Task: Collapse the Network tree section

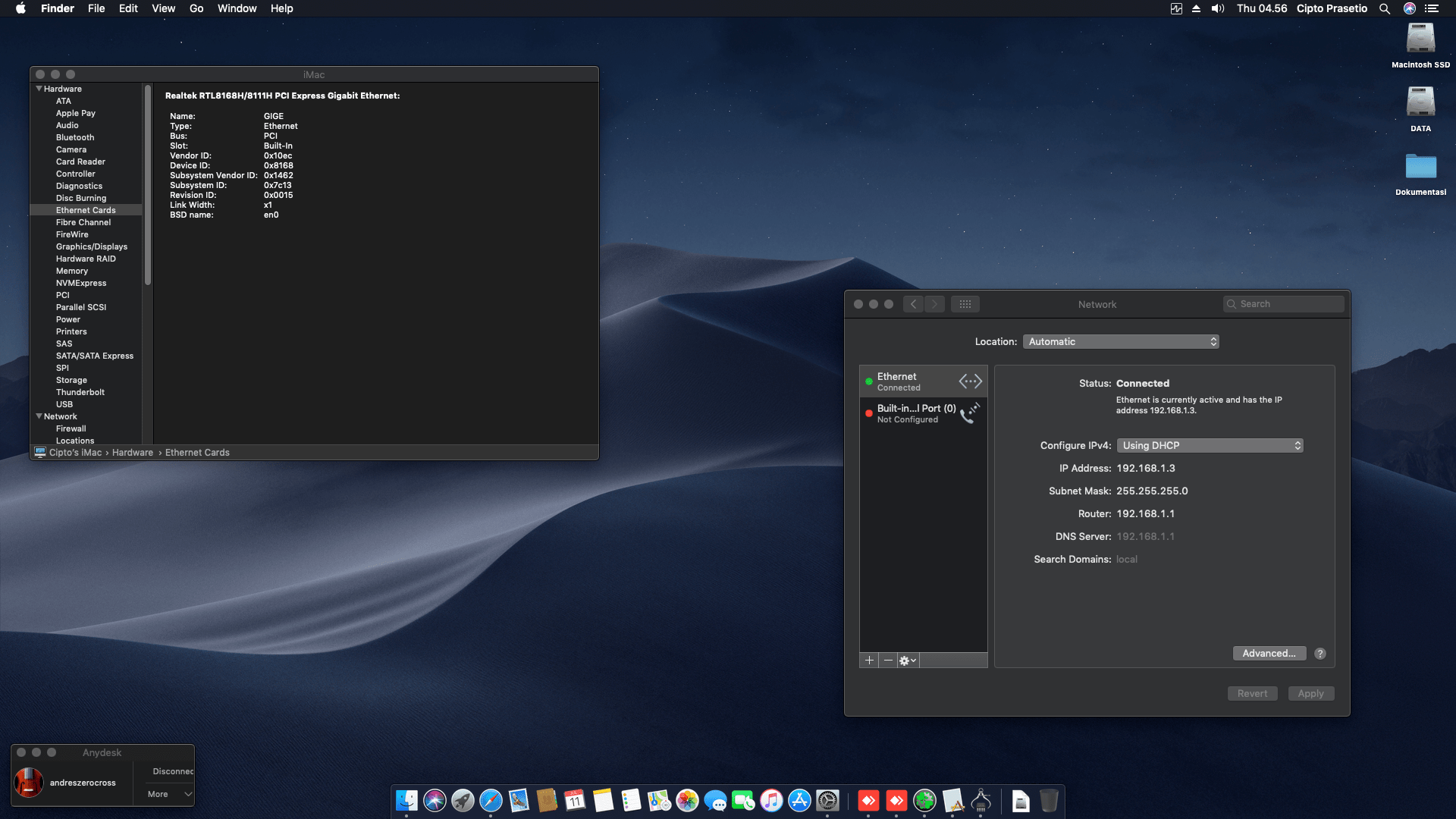Action: point(39,416)
